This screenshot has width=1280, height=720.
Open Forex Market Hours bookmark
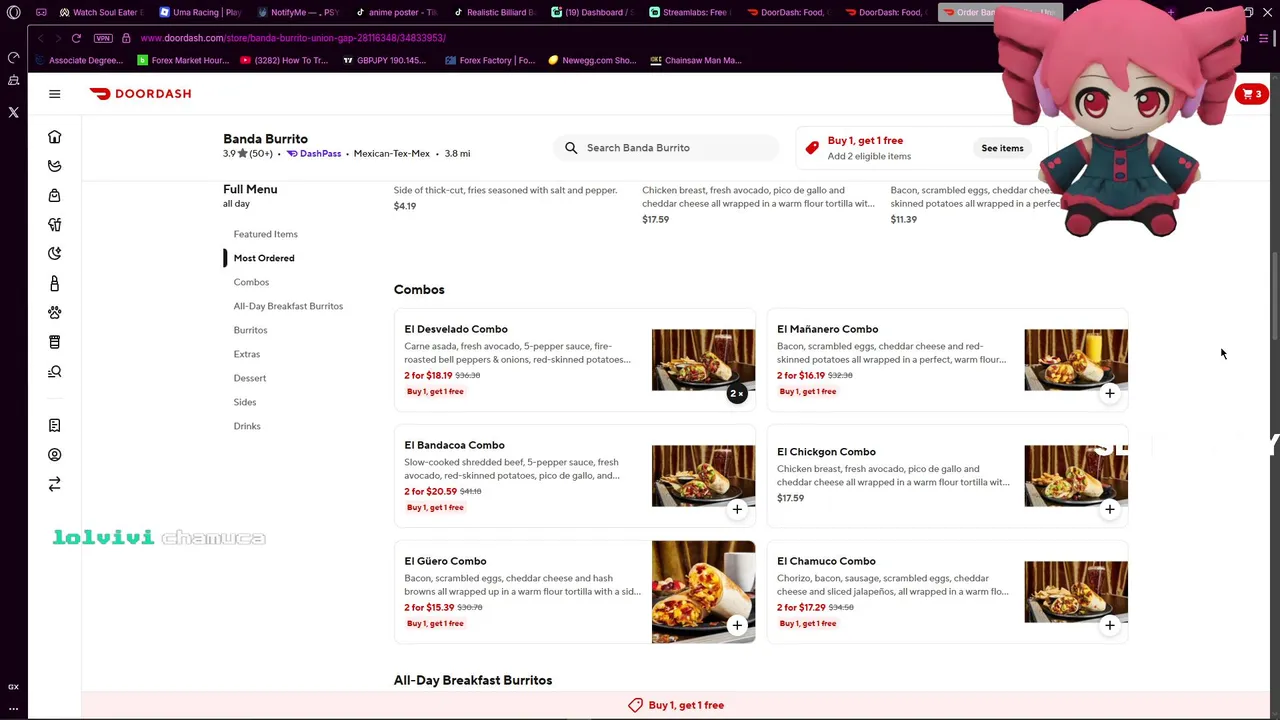(x=183, y=60)
